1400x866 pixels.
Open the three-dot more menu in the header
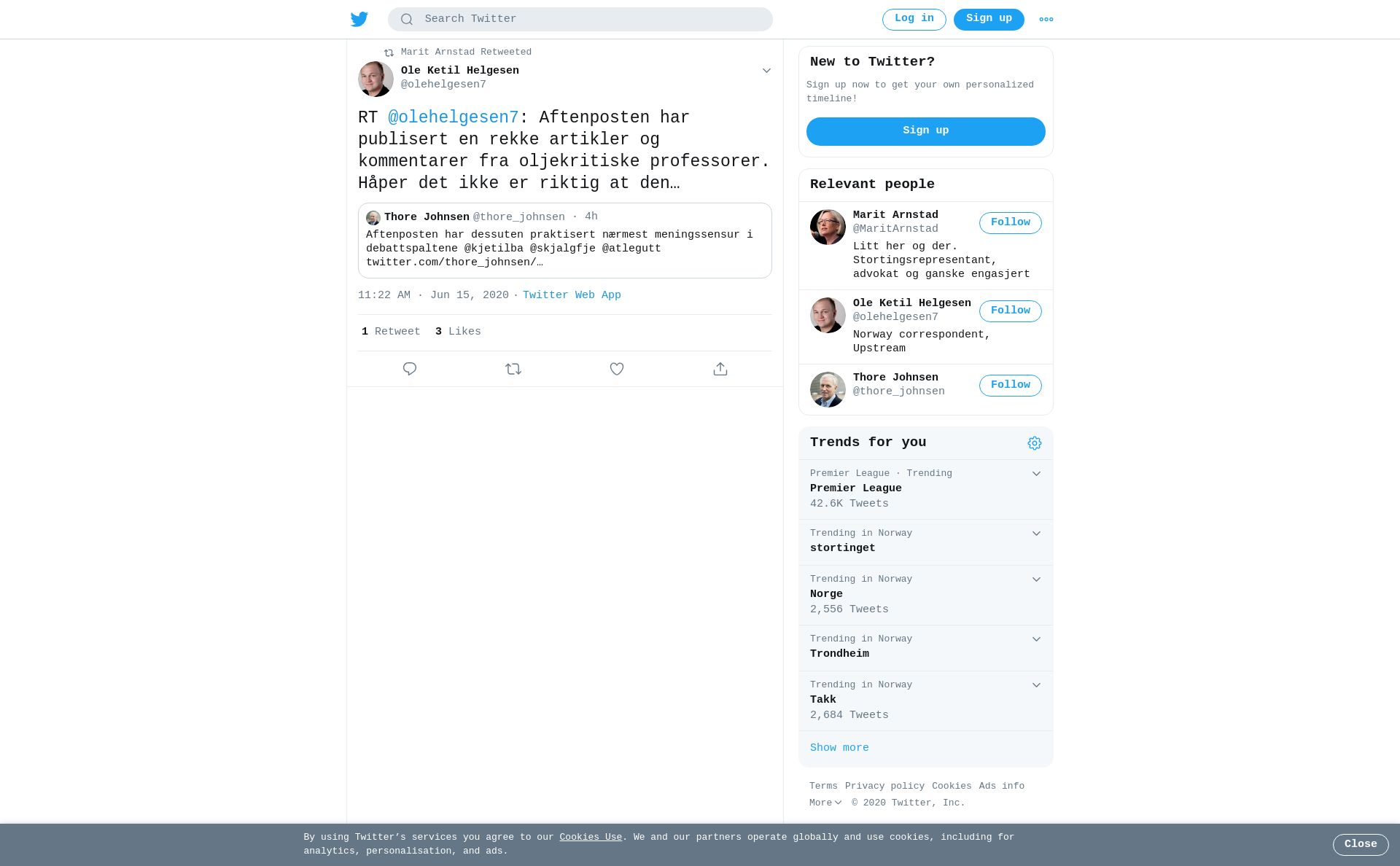(x=1046, y=20)
